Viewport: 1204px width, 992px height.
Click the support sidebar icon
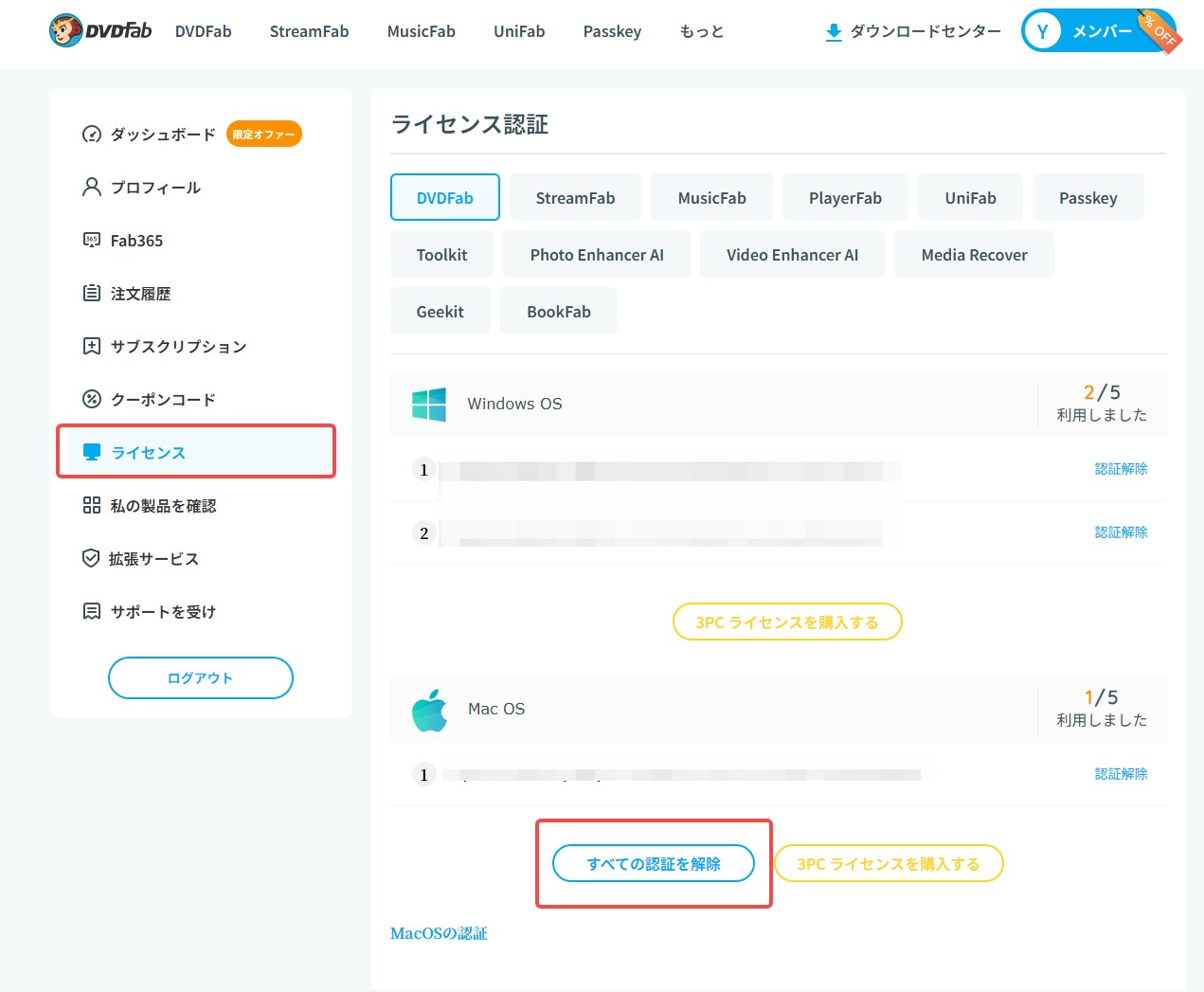point(92,612)
